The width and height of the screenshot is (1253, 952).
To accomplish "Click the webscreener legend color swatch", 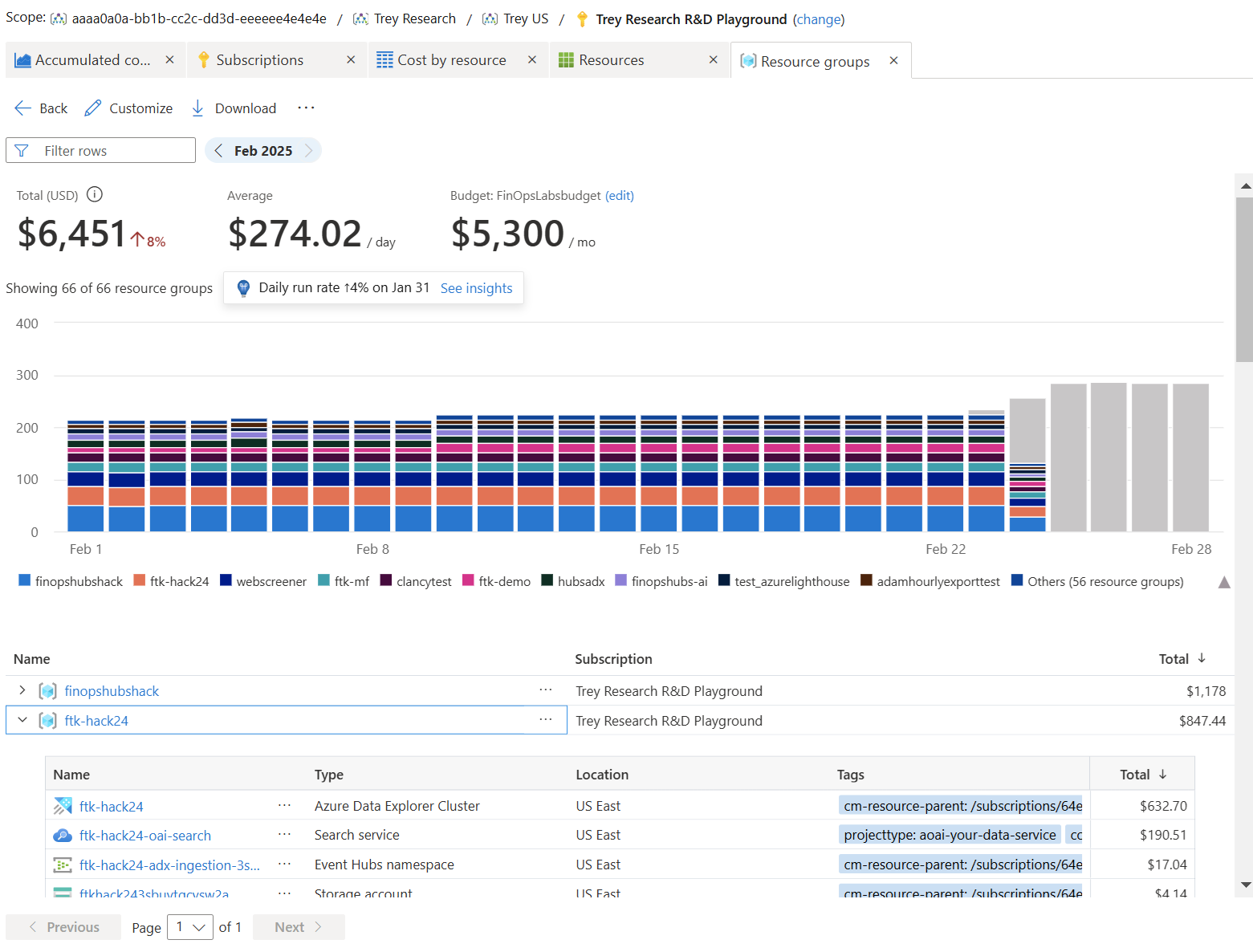I will [226, 580].
